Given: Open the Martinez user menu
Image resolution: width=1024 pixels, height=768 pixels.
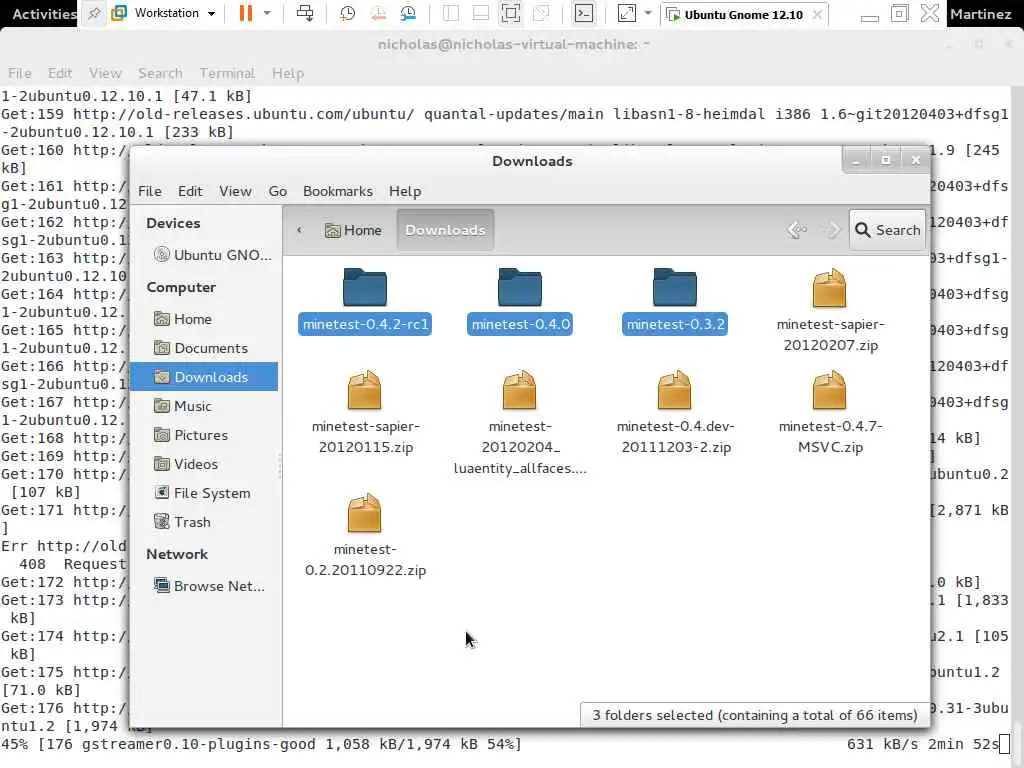Looking at the screenshot, I should tap(980, 14).
